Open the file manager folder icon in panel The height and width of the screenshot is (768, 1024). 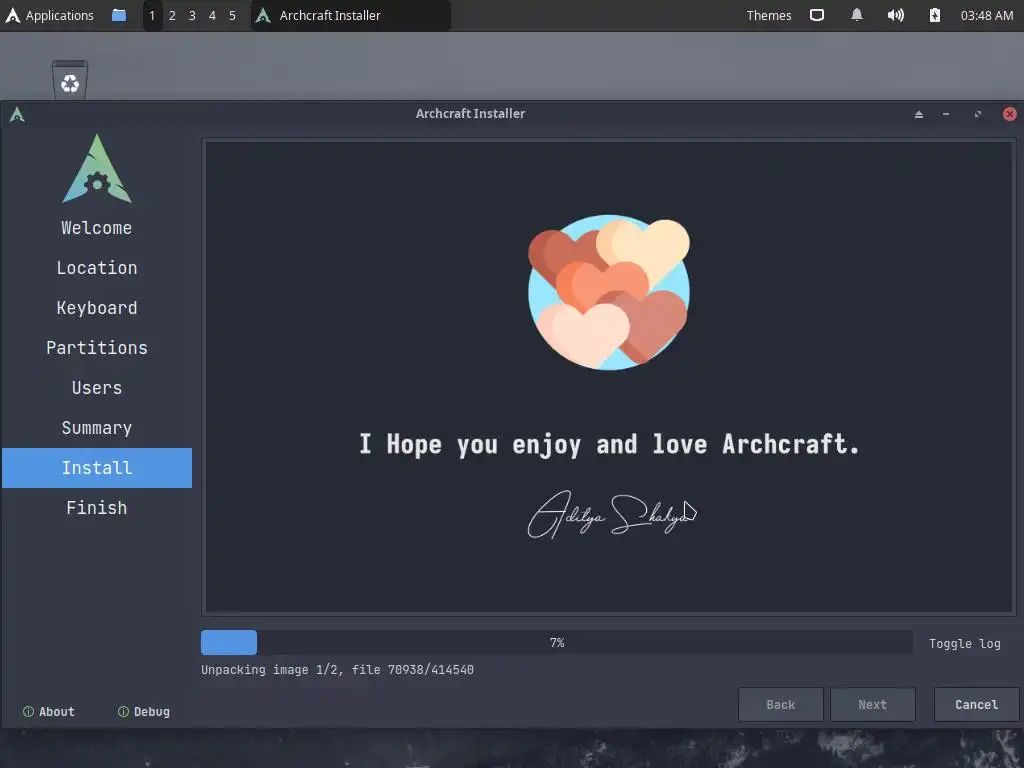[119, 15]
